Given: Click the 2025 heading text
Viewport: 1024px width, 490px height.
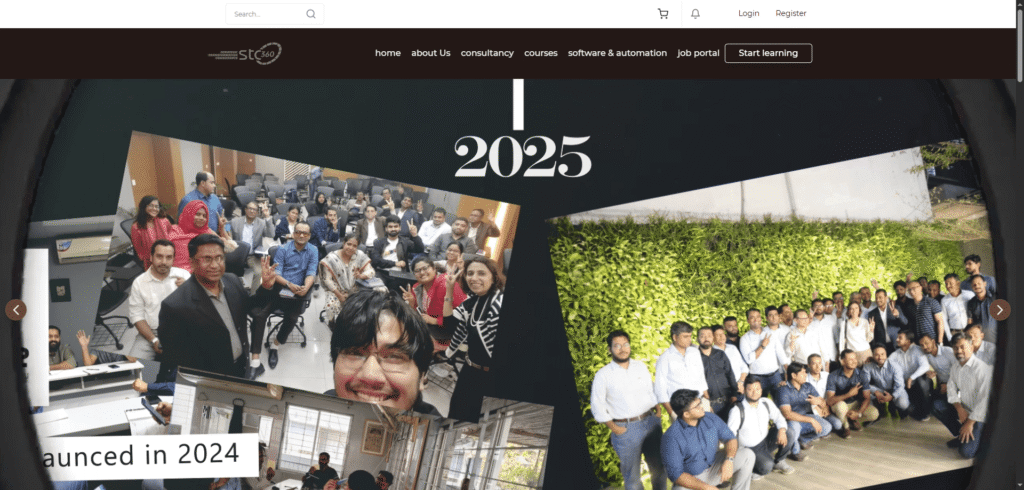Looking at the screenshot, I should click(522, 157).
